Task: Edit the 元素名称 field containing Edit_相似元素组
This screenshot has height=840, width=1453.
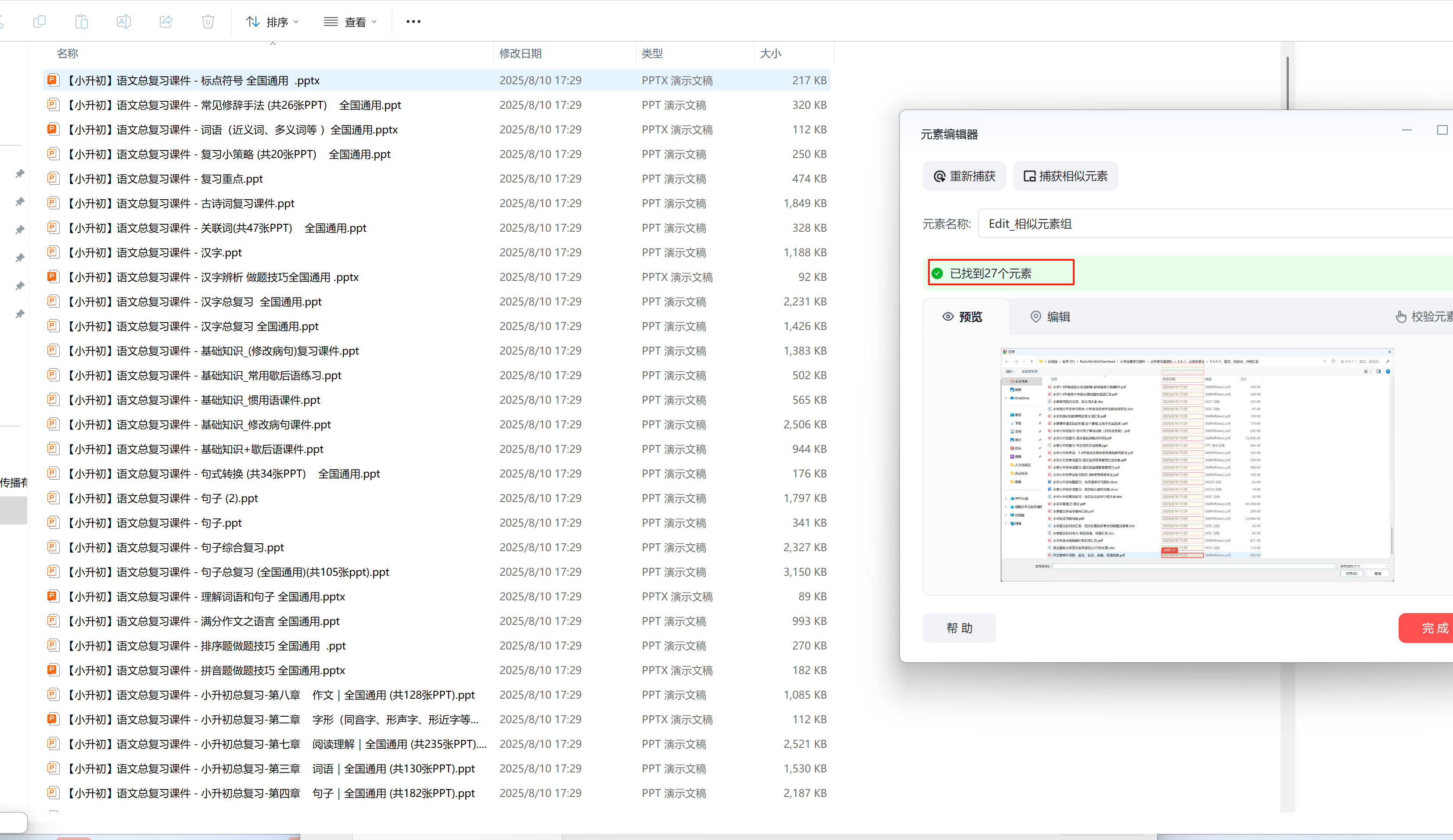Action: [x=1216, y=224]
